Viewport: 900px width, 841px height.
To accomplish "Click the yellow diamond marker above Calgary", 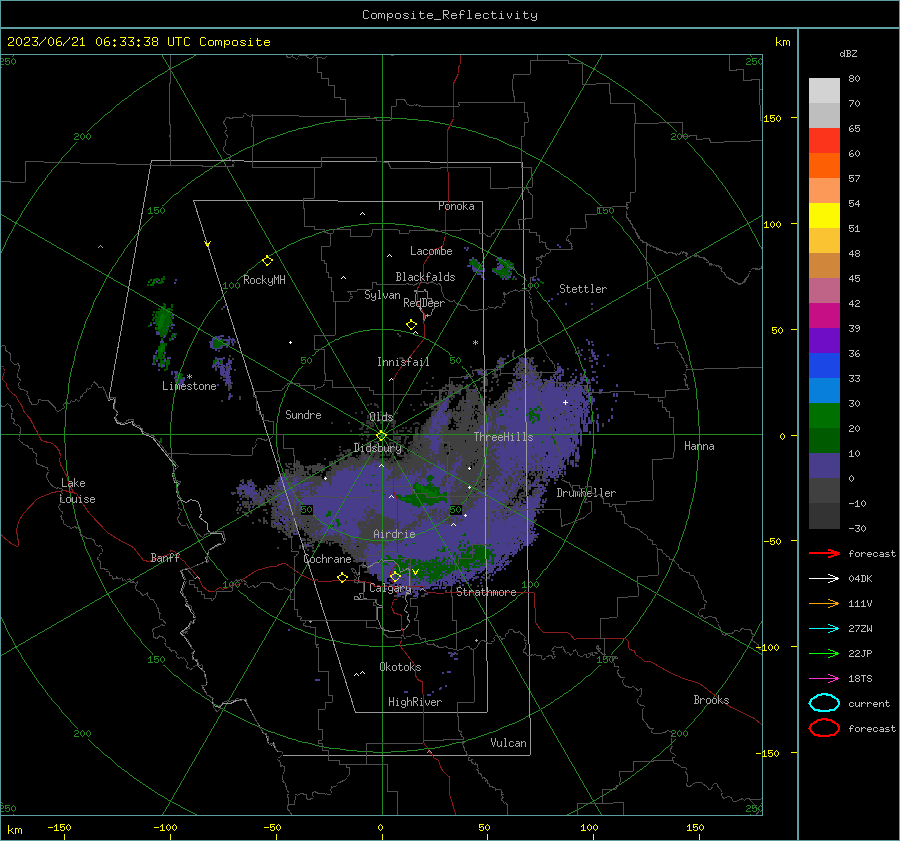I will point(395,576).
